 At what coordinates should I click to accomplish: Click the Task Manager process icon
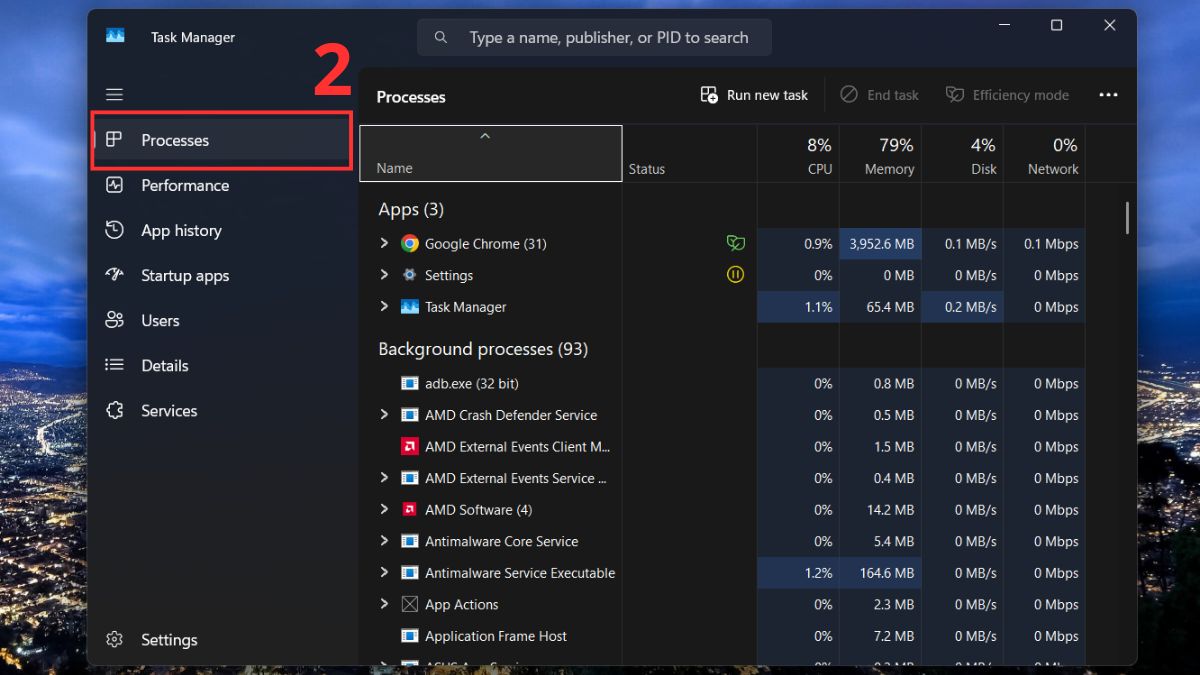coord(409,307)
